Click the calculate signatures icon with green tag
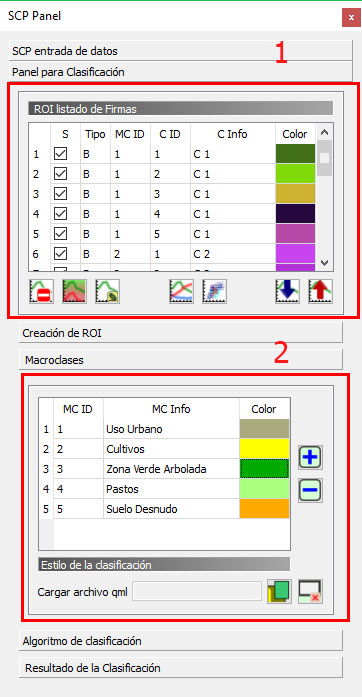The image size is (362, 697). tap(108, 292)
